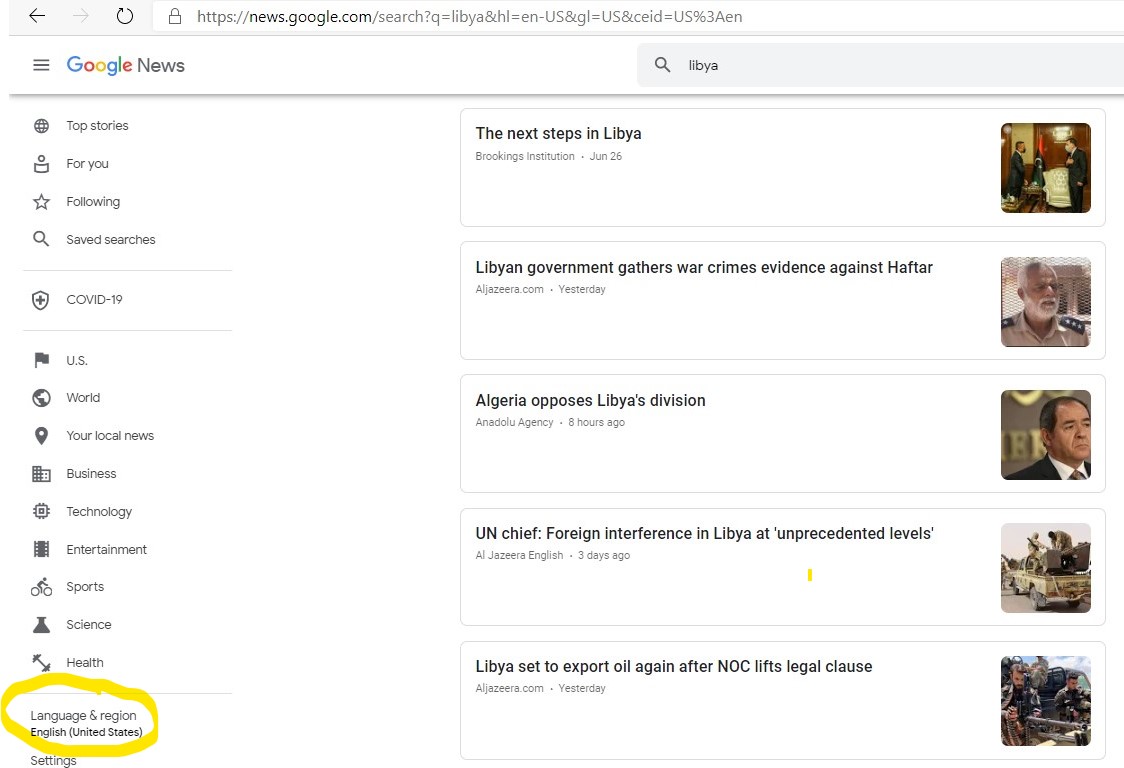Viewport: 1124px width, 768px height.
Task: Click the flag icon for U.S.
Action: click(42, 360)
